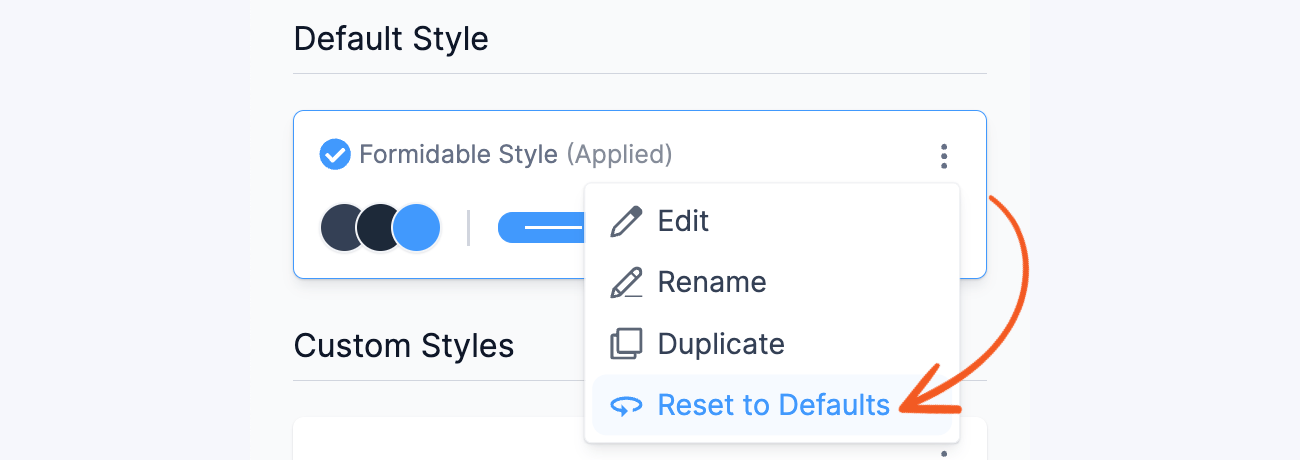This screenshot has height=460, width=1300.
Task: Choose Rename from the style menu
Action: tap(772, 283)
